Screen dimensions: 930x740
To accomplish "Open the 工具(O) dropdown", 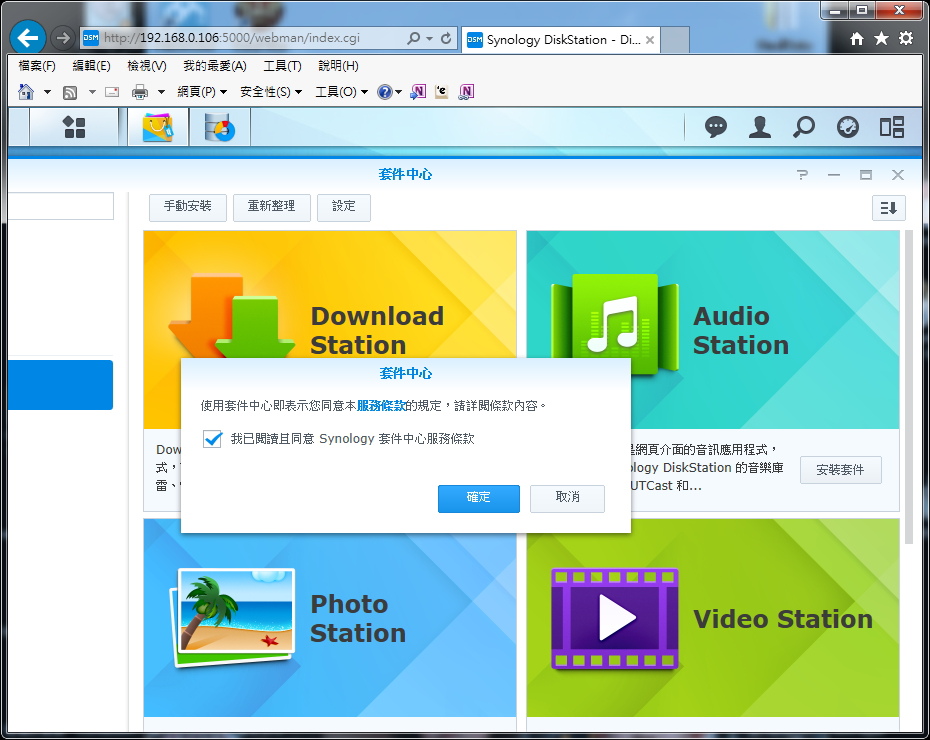I will pyautogui.click(x=342, y=92).
